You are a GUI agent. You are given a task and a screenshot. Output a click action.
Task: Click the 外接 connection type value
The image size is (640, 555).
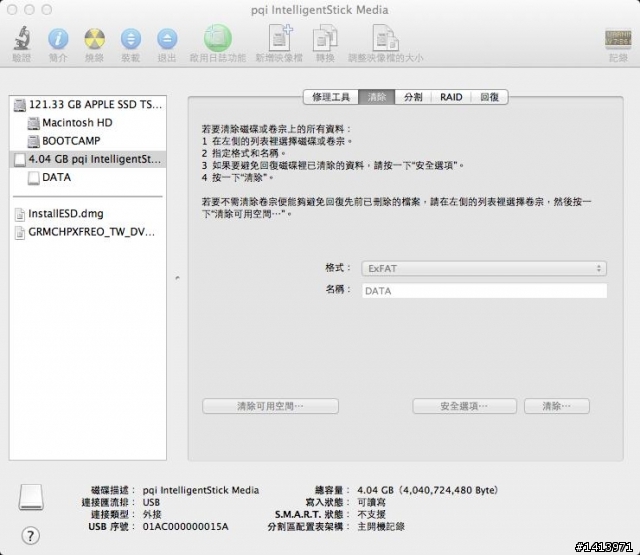[x=152, y=515]
